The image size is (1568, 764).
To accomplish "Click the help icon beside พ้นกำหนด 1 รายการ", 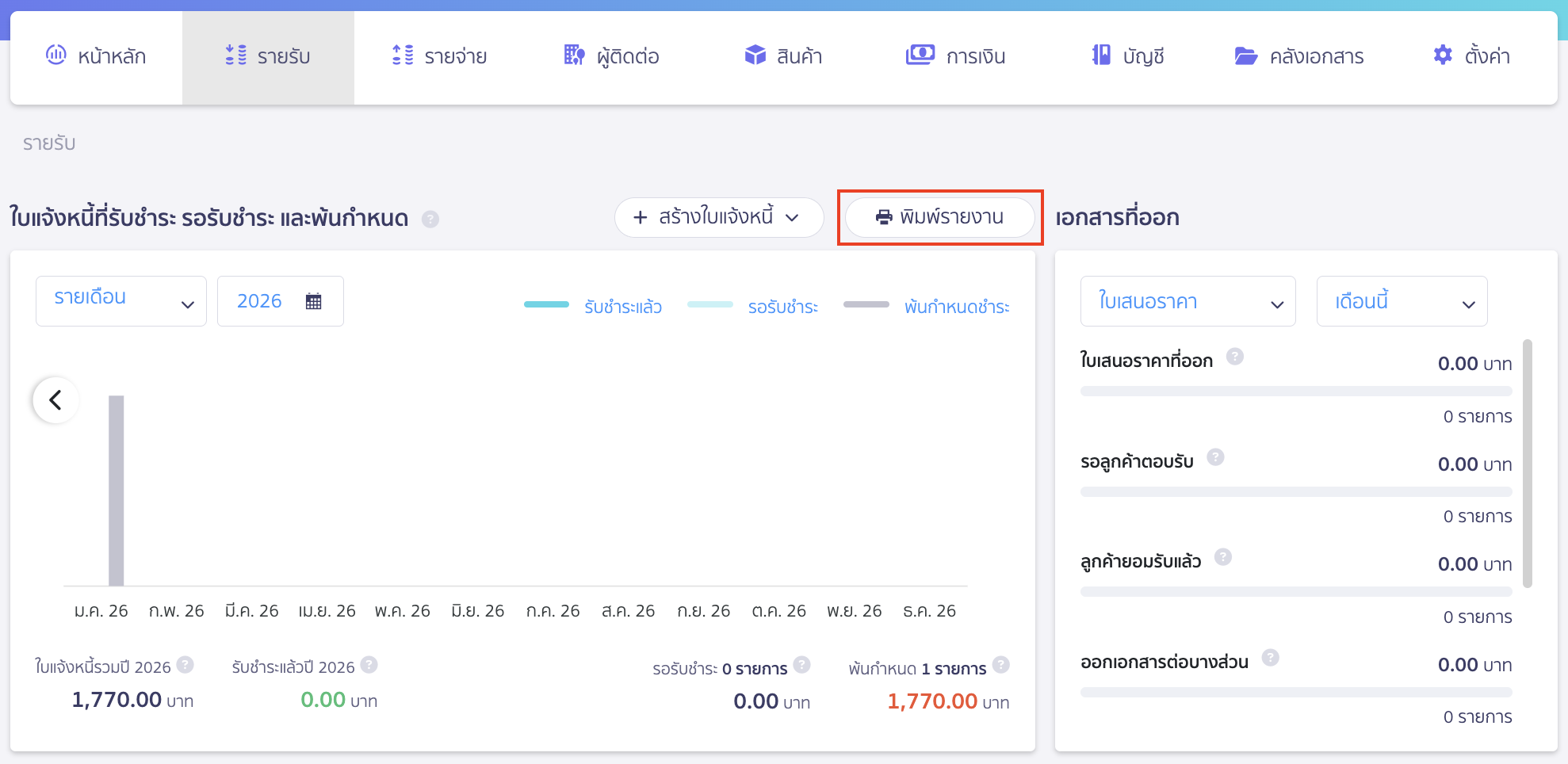I will 1000,665.
